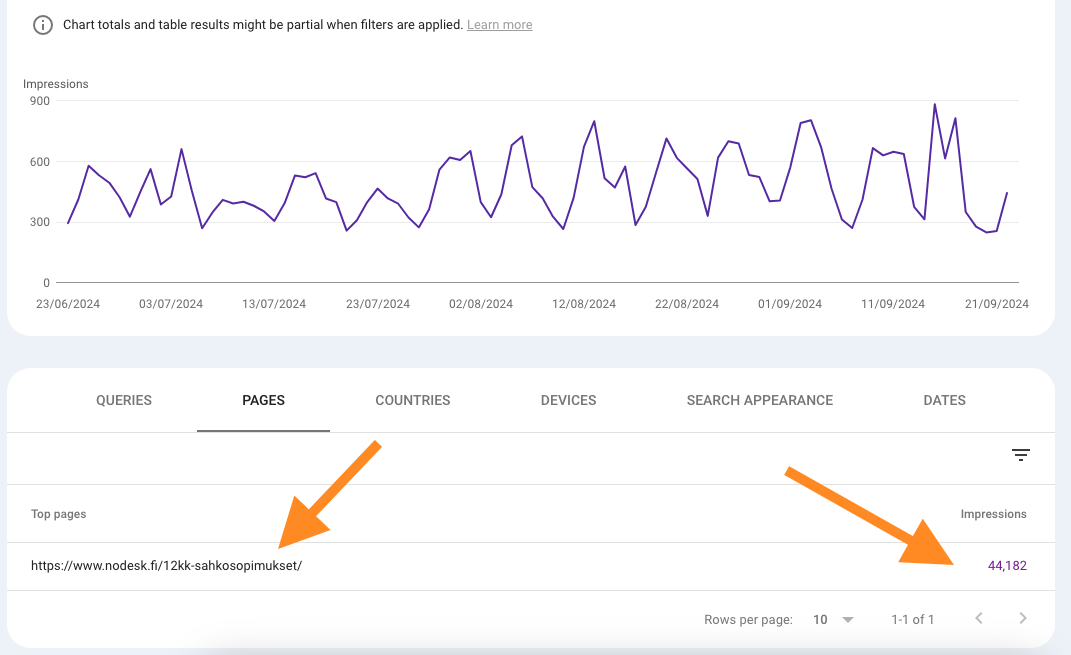Open the Learn more link
Screen dimensions: 1071x655
pos(499,25)
